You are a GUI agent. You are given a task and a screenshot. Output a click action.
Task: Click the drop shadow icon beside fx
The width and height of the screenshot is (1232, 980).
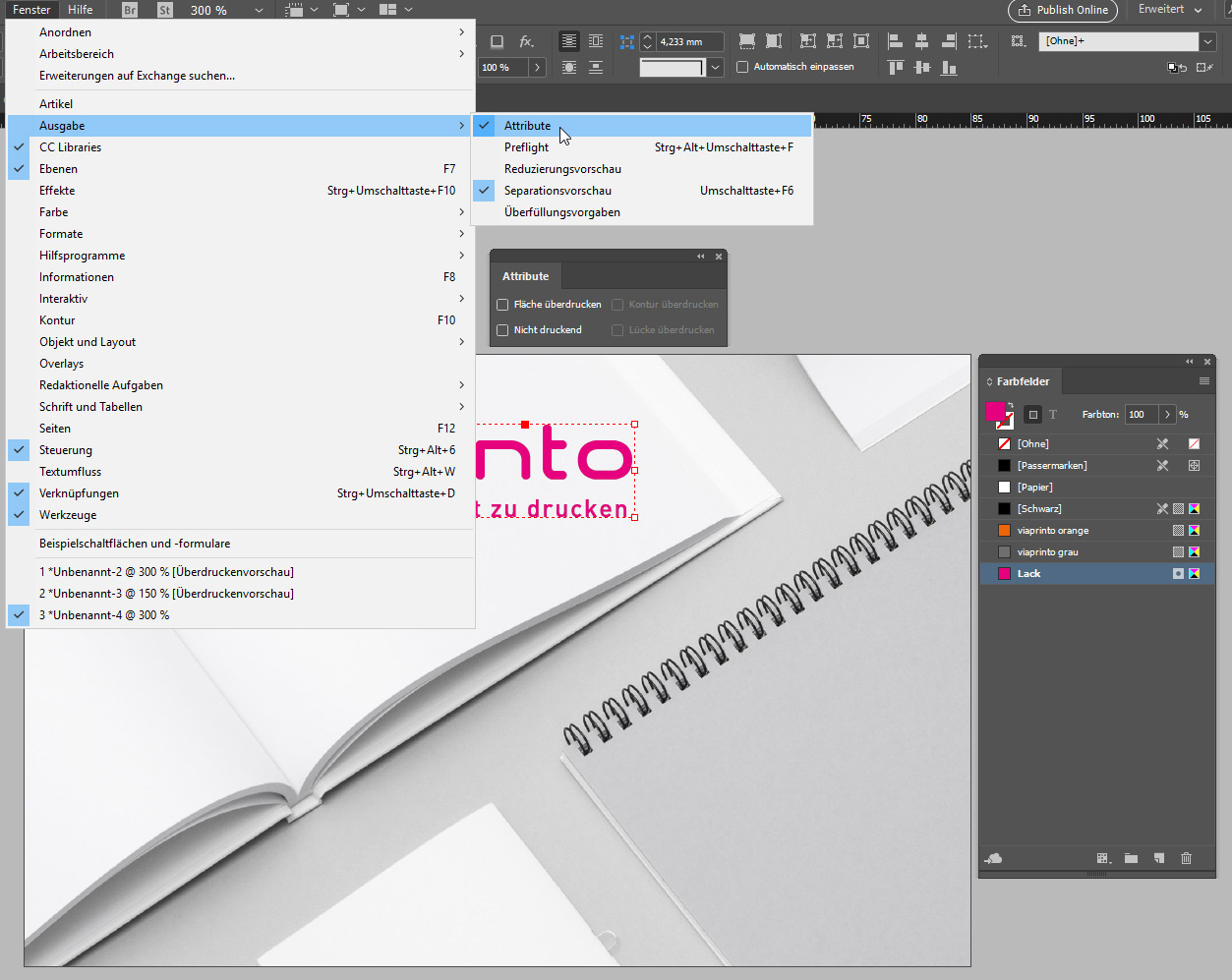pos(498,41)
